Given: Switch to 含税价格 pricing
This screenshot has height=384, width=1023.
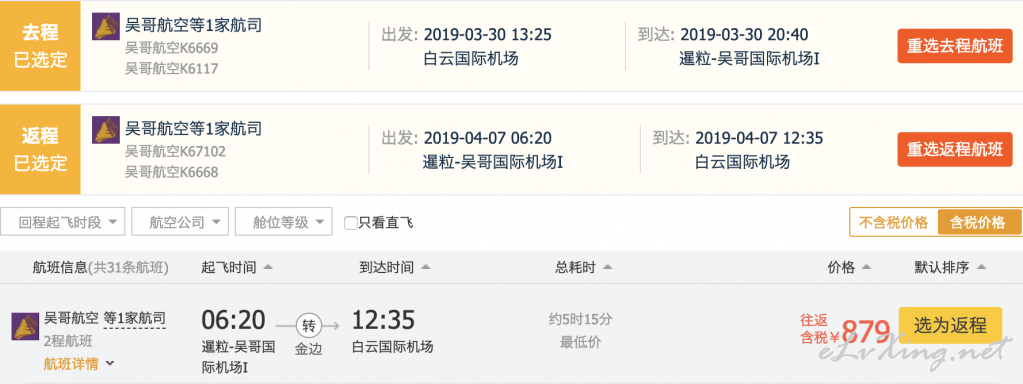Looking at the screenshot, I should pyautogui.click(x=979, y=222).
